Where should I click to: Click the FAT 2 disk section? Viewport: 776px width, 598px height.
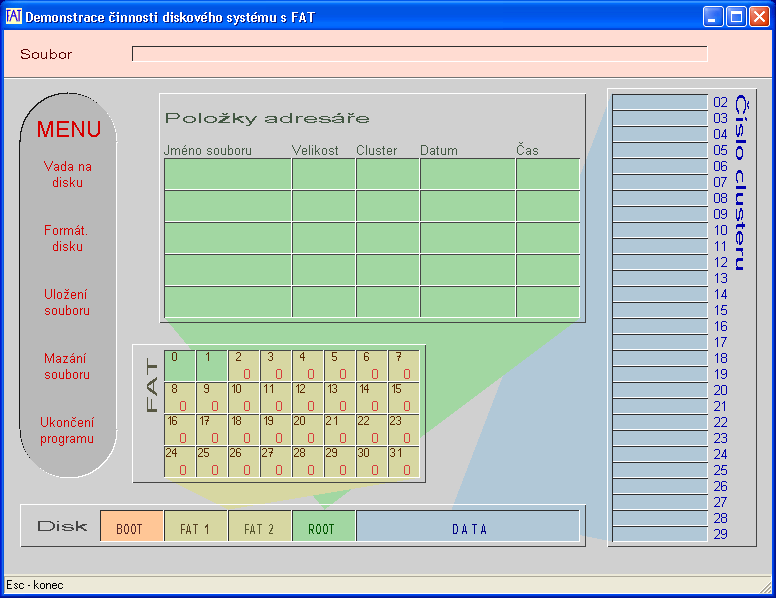coord(259,527)
